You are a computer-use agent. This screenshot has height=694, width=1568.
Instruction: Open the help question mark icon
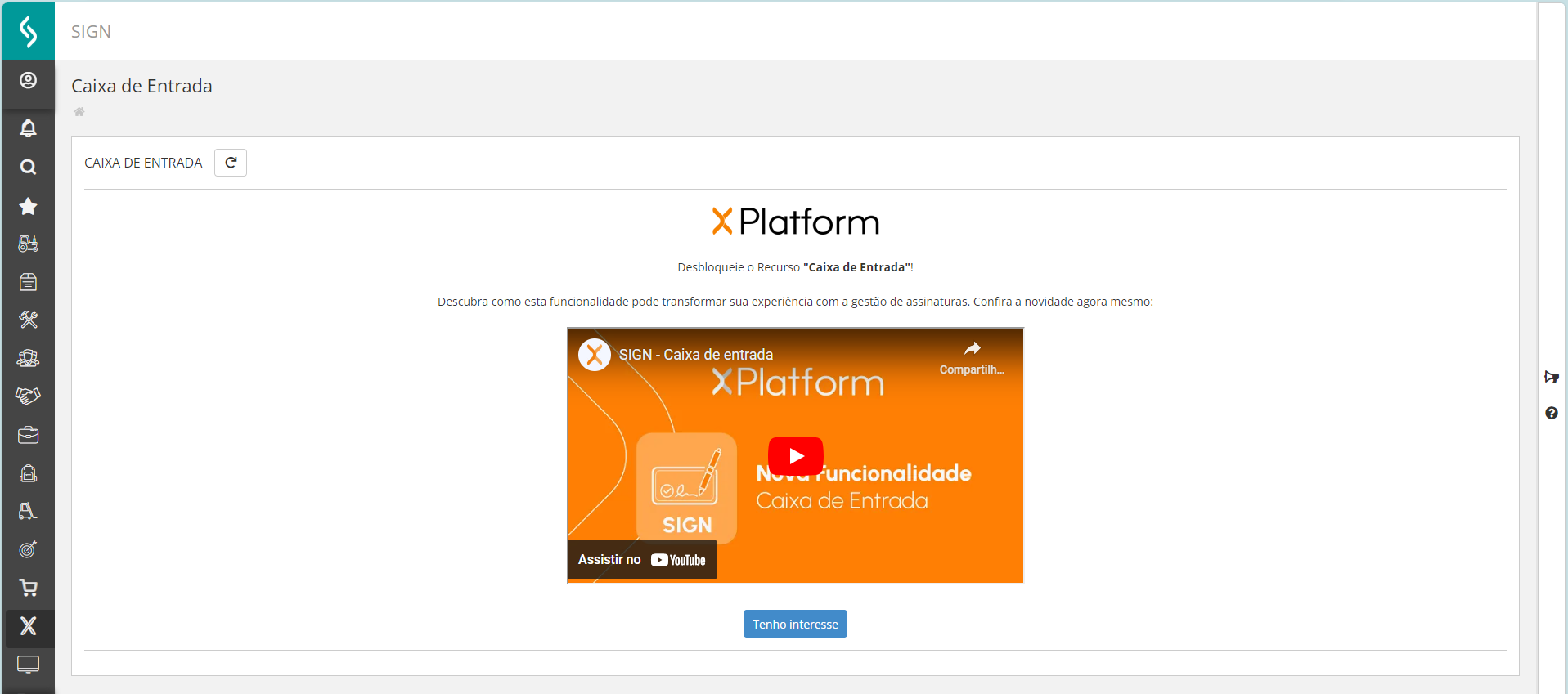[1552, 413]
